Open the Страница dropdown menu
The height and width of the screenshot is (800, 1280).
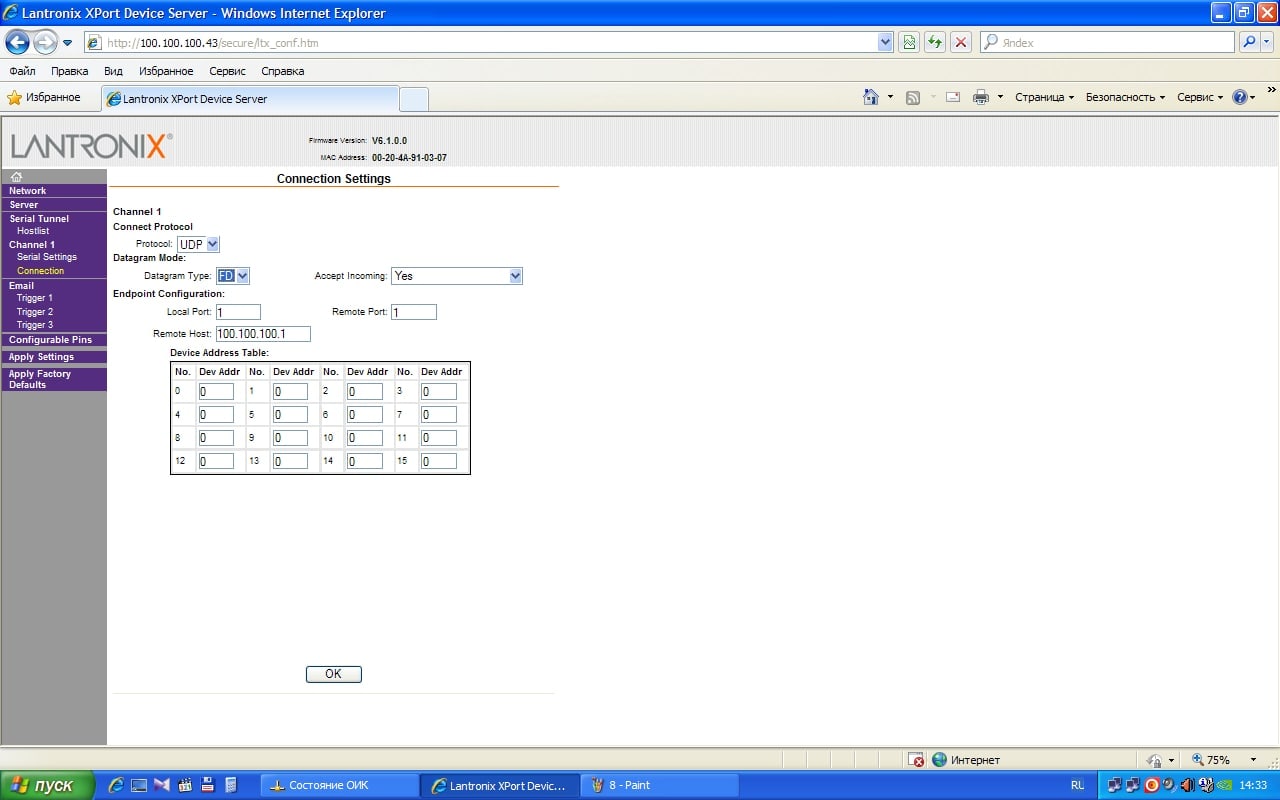click(1044, 97)
